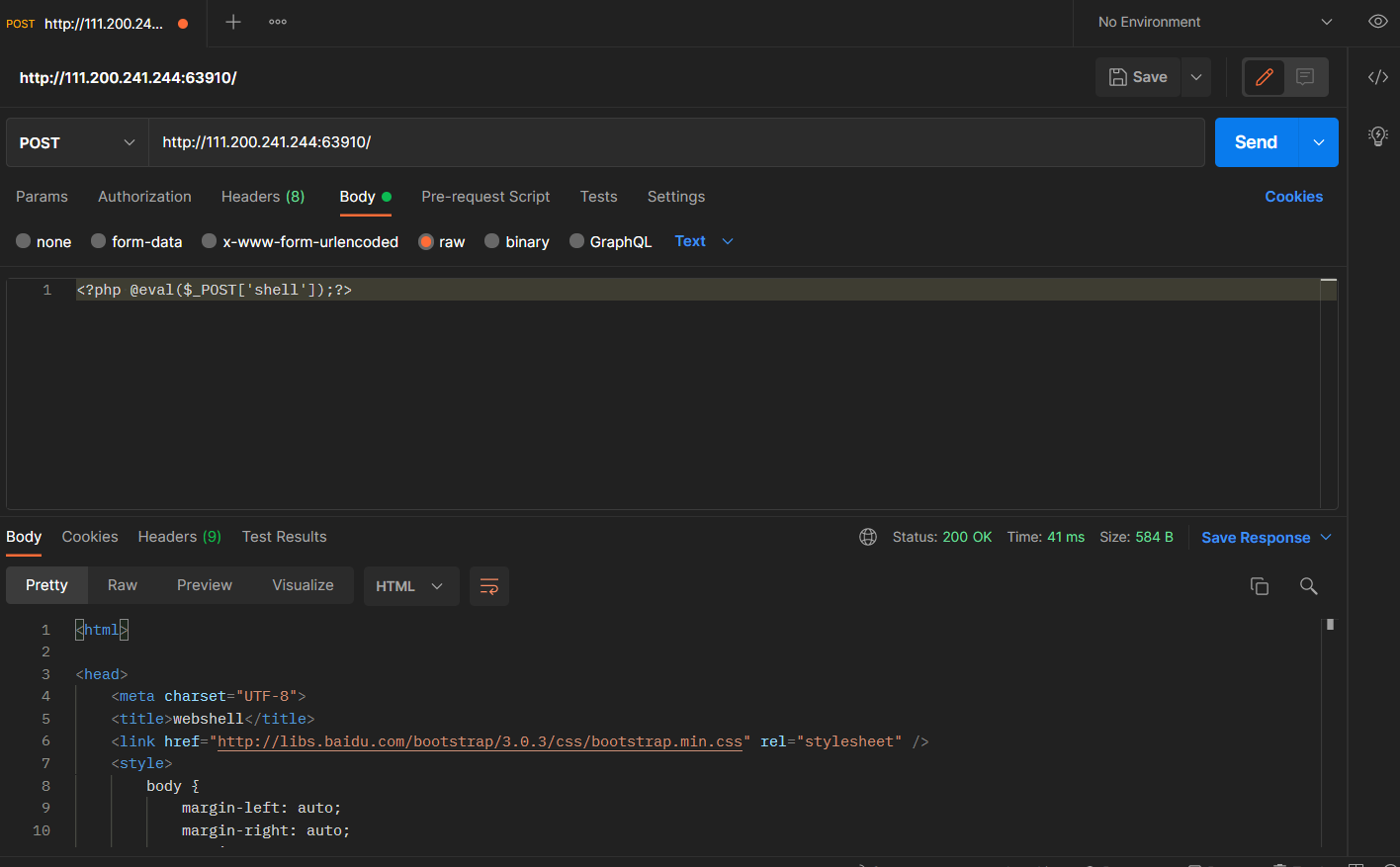This screenshot has width=1400, height=867.
Task: Select the response Body tab
Action: click(x=24, y=537)
